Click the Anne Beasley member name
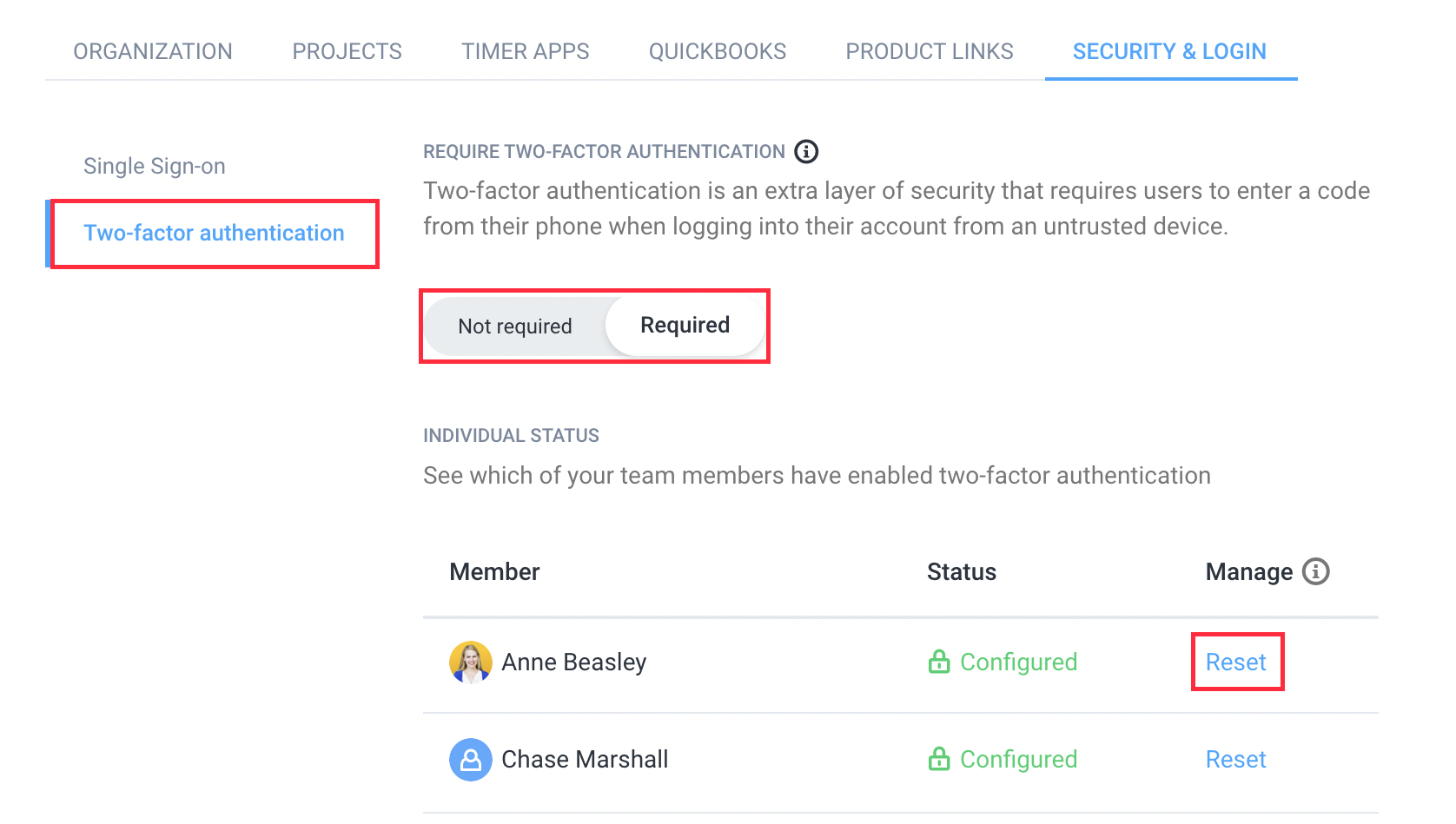The width and height of the screenshot is (1456, 824). pos(573,662)
